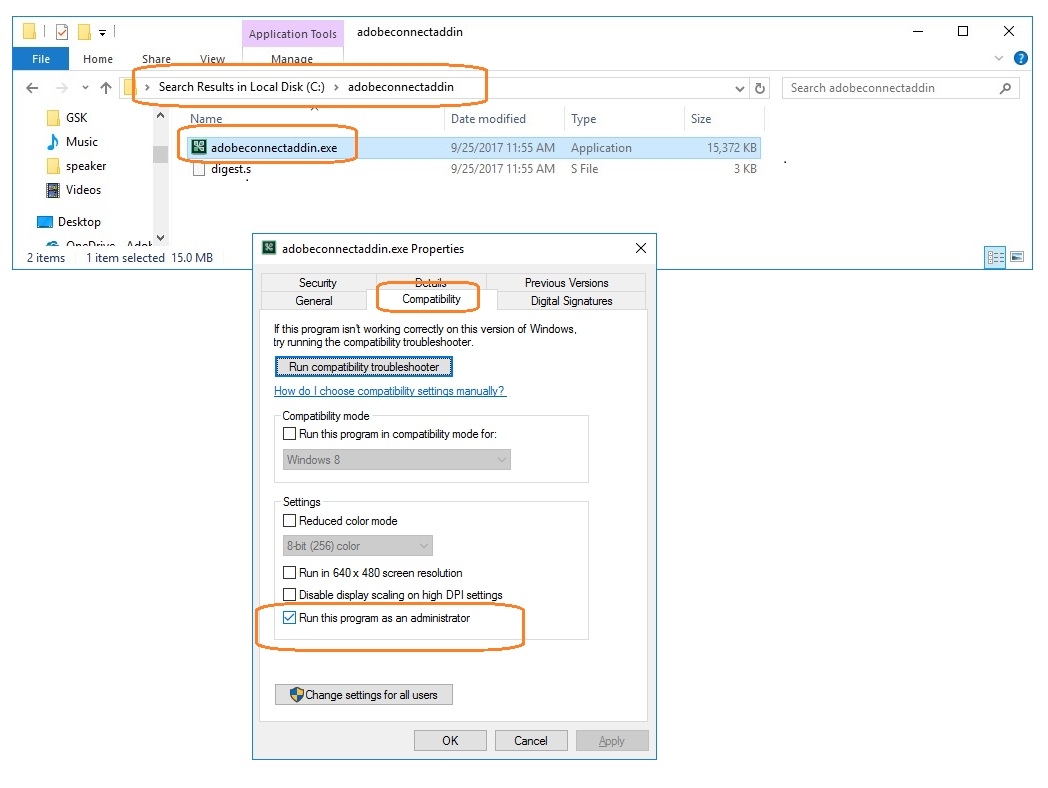1048x788 pixels.
Task: Click the digest.s blank file icon
Action: [x=199, y=169]
